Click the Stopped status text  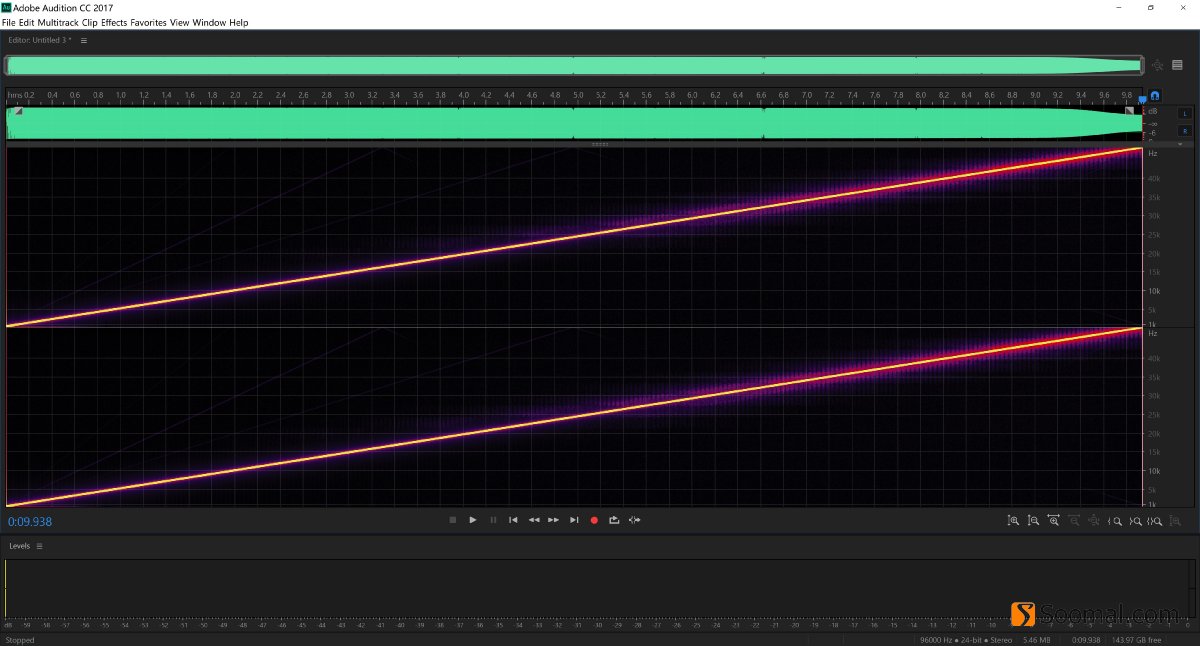coord(20,640)
